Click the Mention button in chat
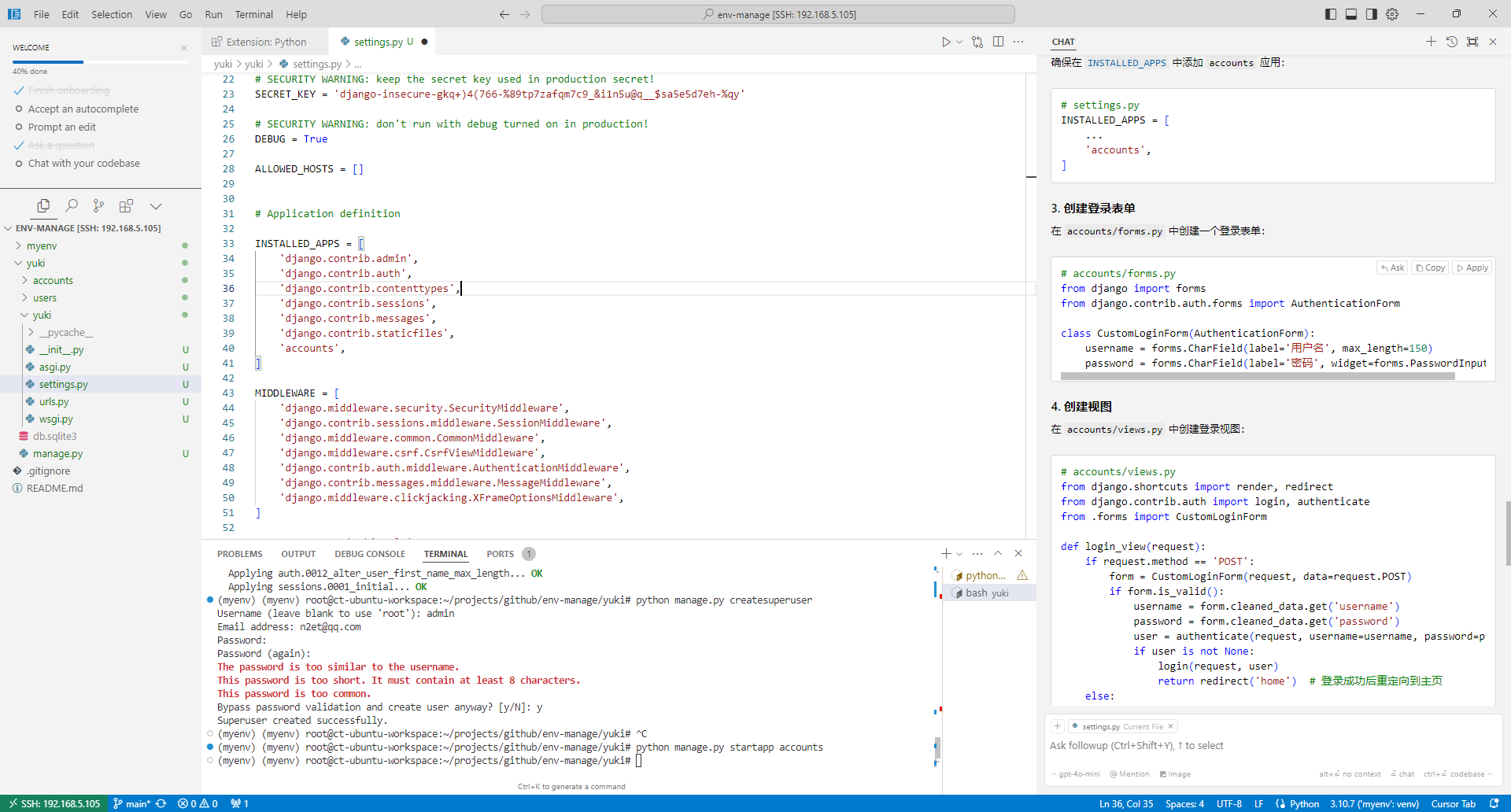 point(1129,774)
